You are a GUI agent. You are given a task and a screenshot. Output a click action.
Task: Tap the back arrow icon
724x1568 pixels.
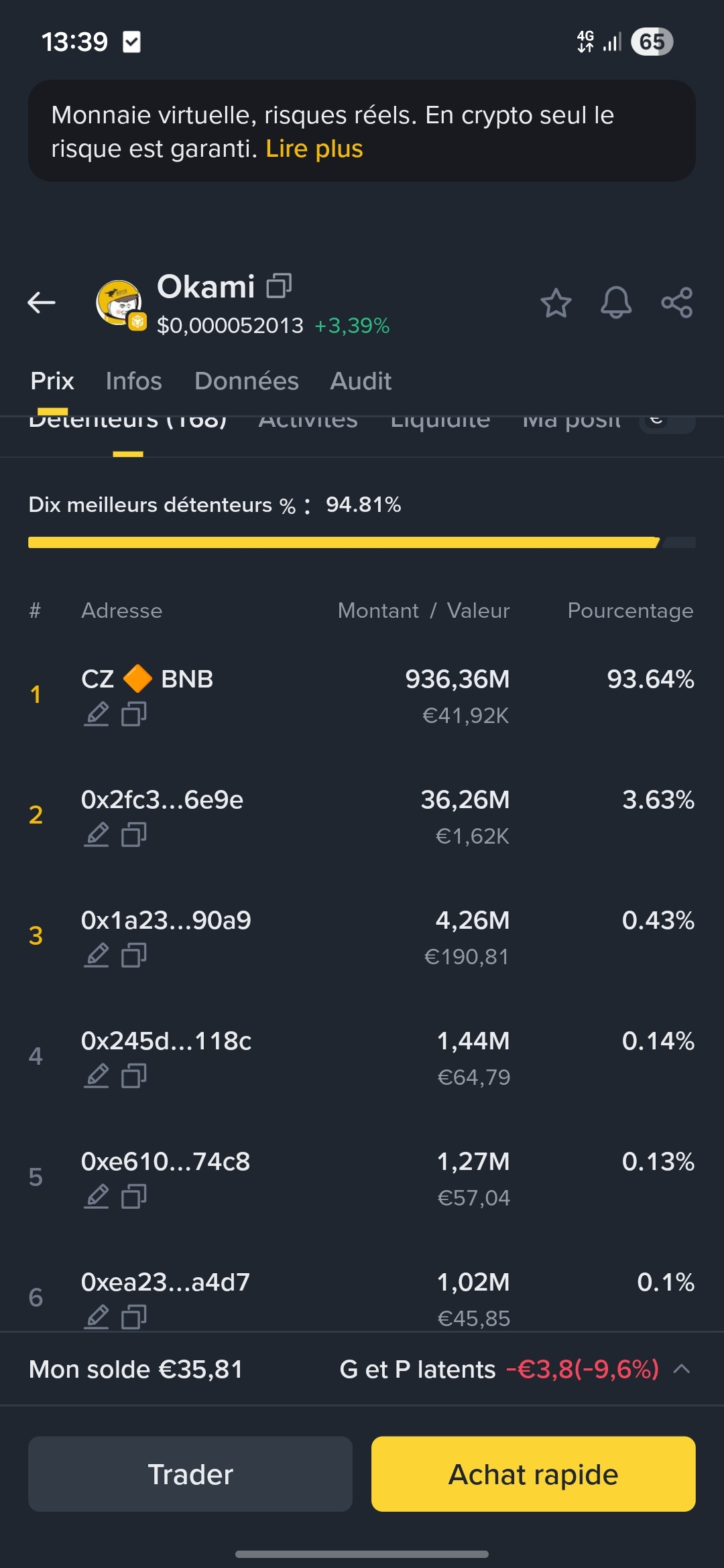42,302
